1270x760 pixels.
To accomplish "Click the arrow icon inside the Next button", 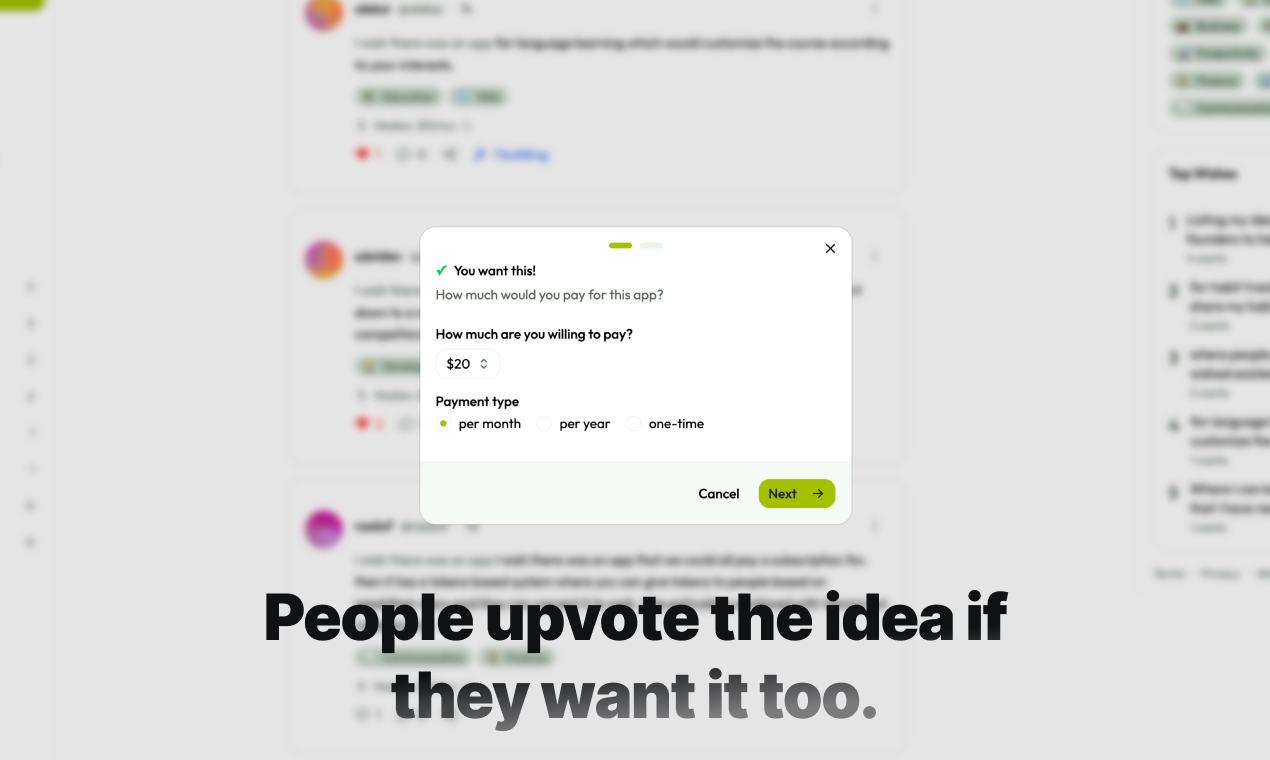I will [x=818, y=494].
